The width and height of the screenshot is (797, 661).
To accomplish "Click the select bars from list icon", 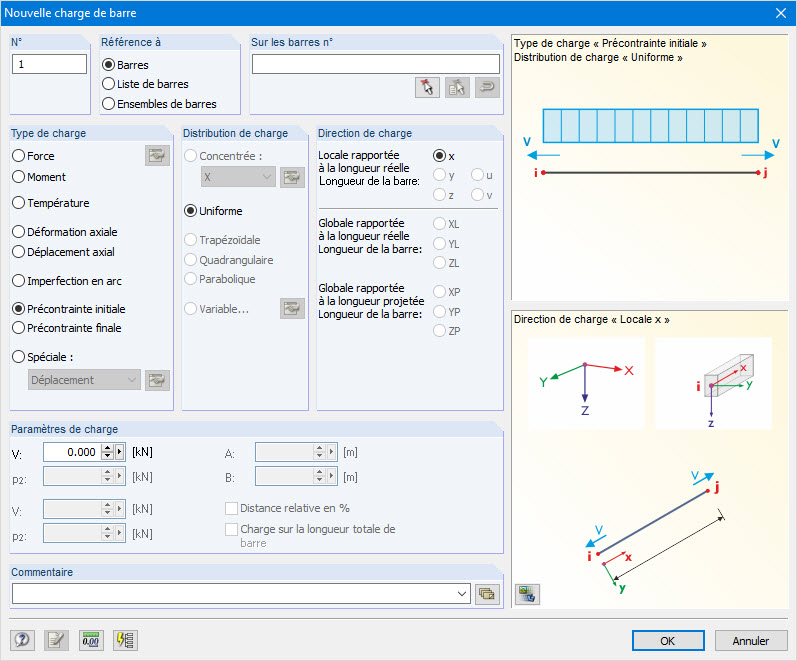I will point(457,87).
